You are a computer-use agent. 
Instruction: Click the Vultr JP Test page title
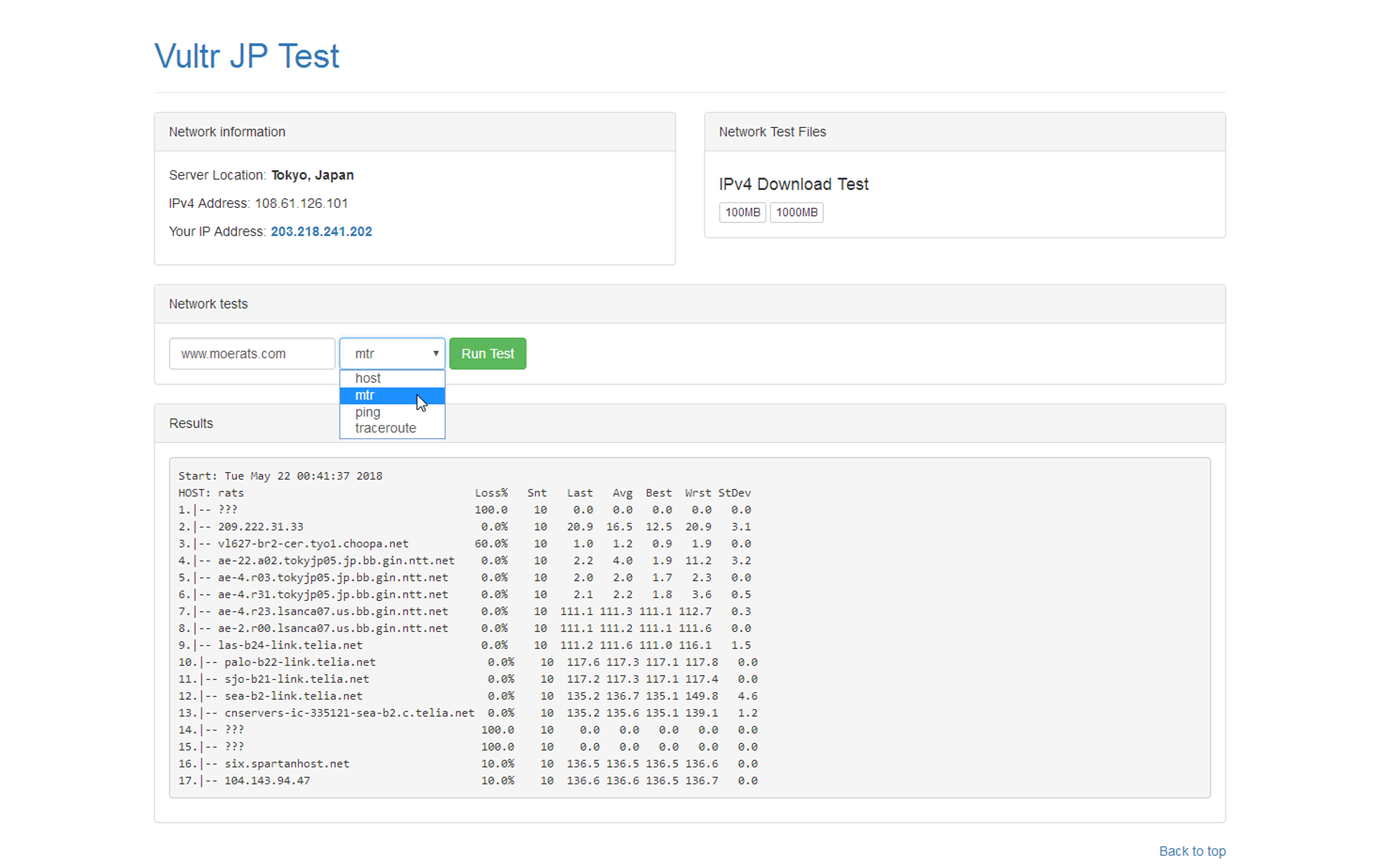pos(246,55)
